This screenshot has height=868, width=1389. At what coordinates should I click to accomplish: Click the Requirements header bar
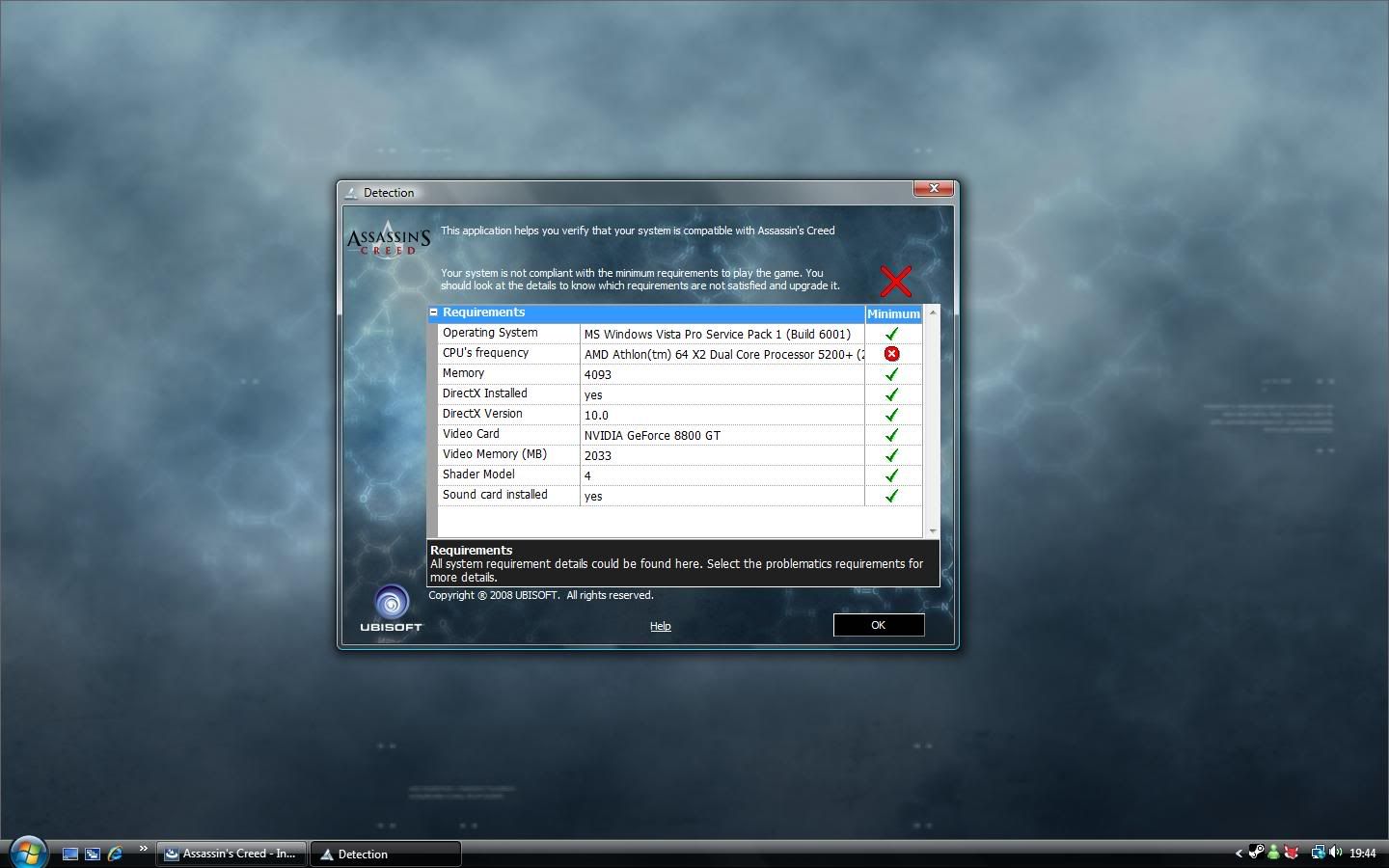[646, 312]
